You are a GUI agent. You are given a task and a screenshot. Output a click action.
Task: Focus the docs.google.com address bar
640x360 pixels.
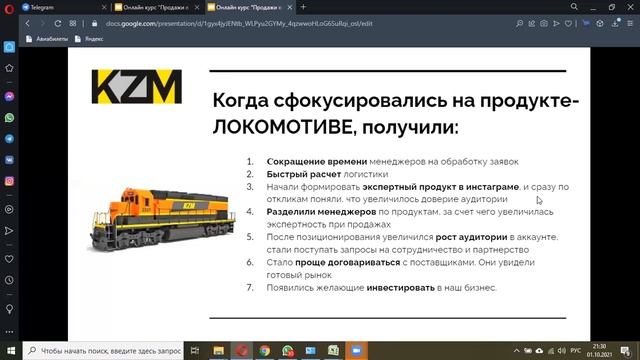click(239, 24)
